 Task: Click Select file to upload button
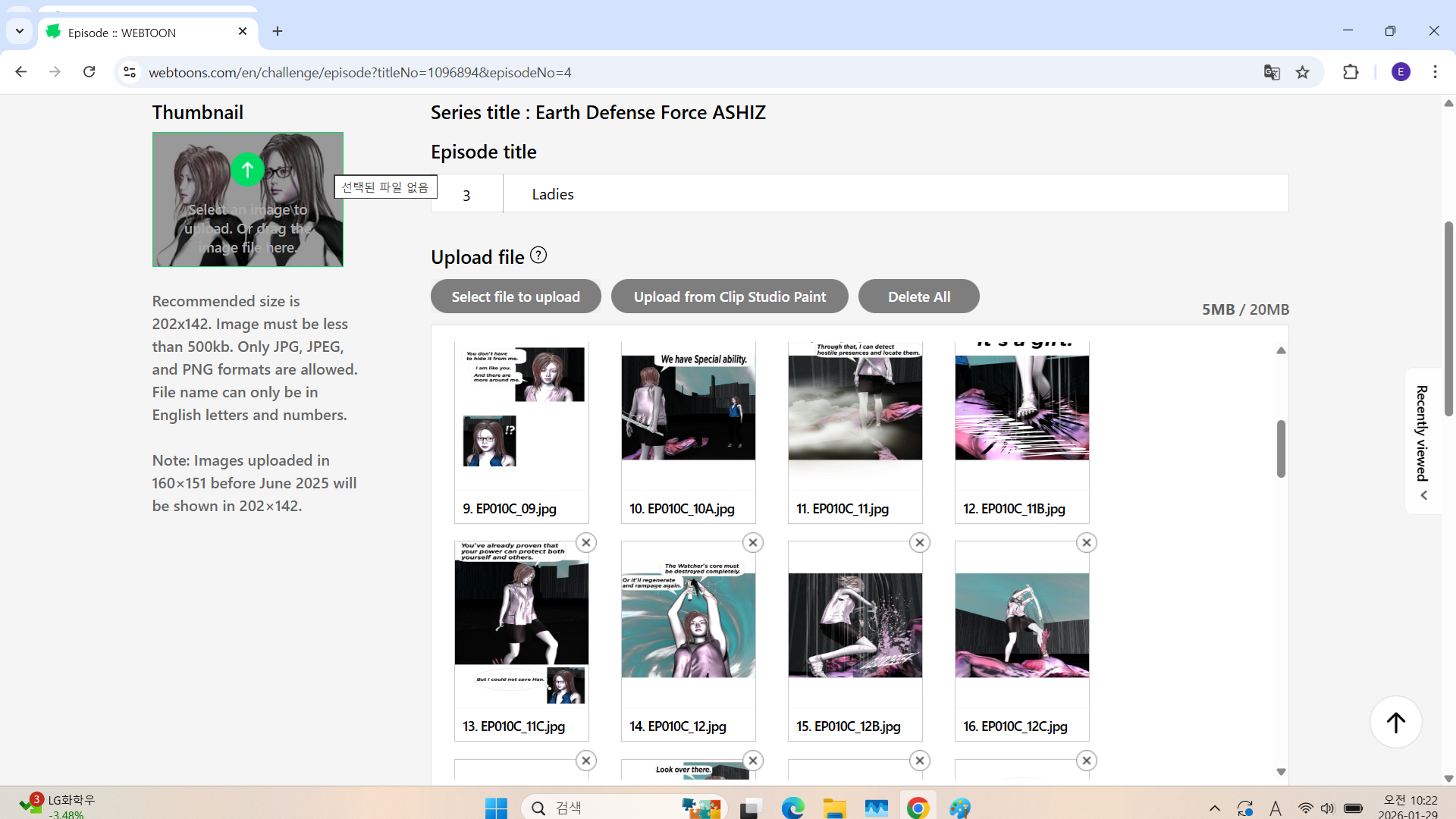[516, 297]
